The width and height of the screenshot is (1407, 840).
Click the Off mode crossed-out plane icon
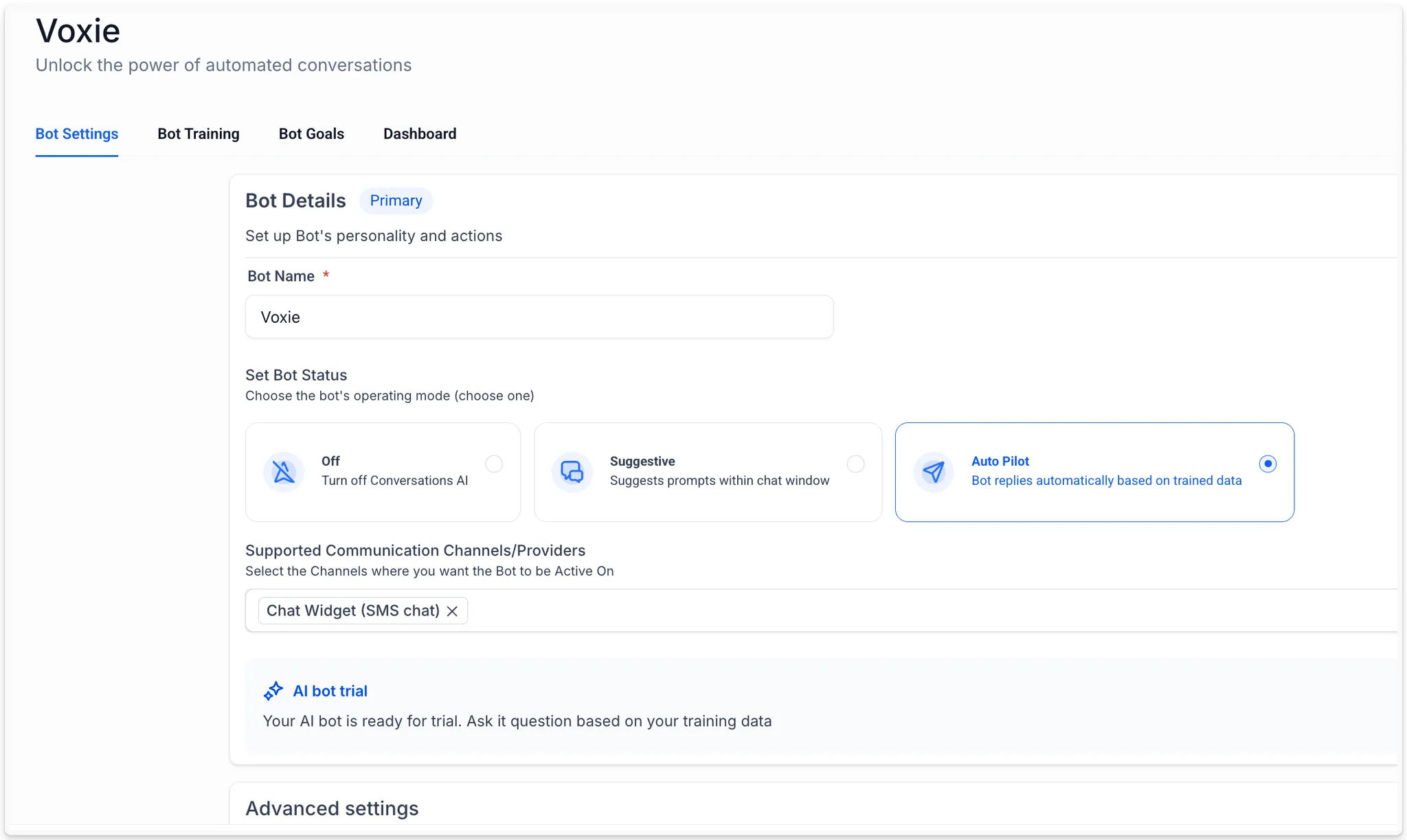tap(284, 472)
